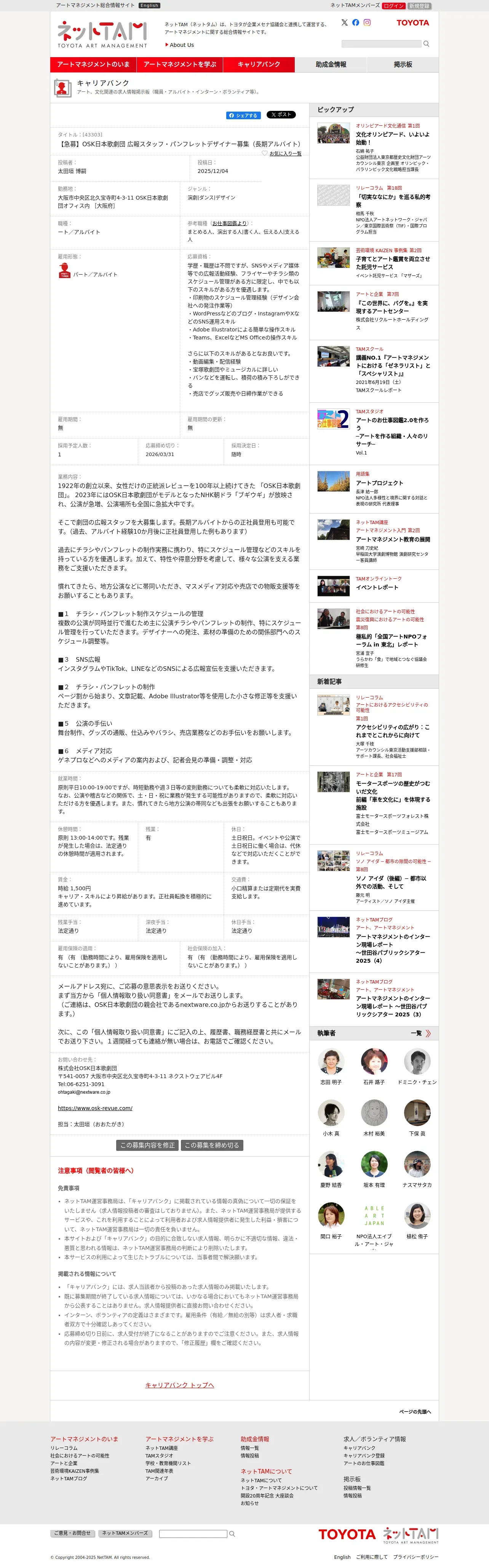Screen dimensions: 489x1568
Task: Click the TOYOTA logo in header
Action: point(412,23)
